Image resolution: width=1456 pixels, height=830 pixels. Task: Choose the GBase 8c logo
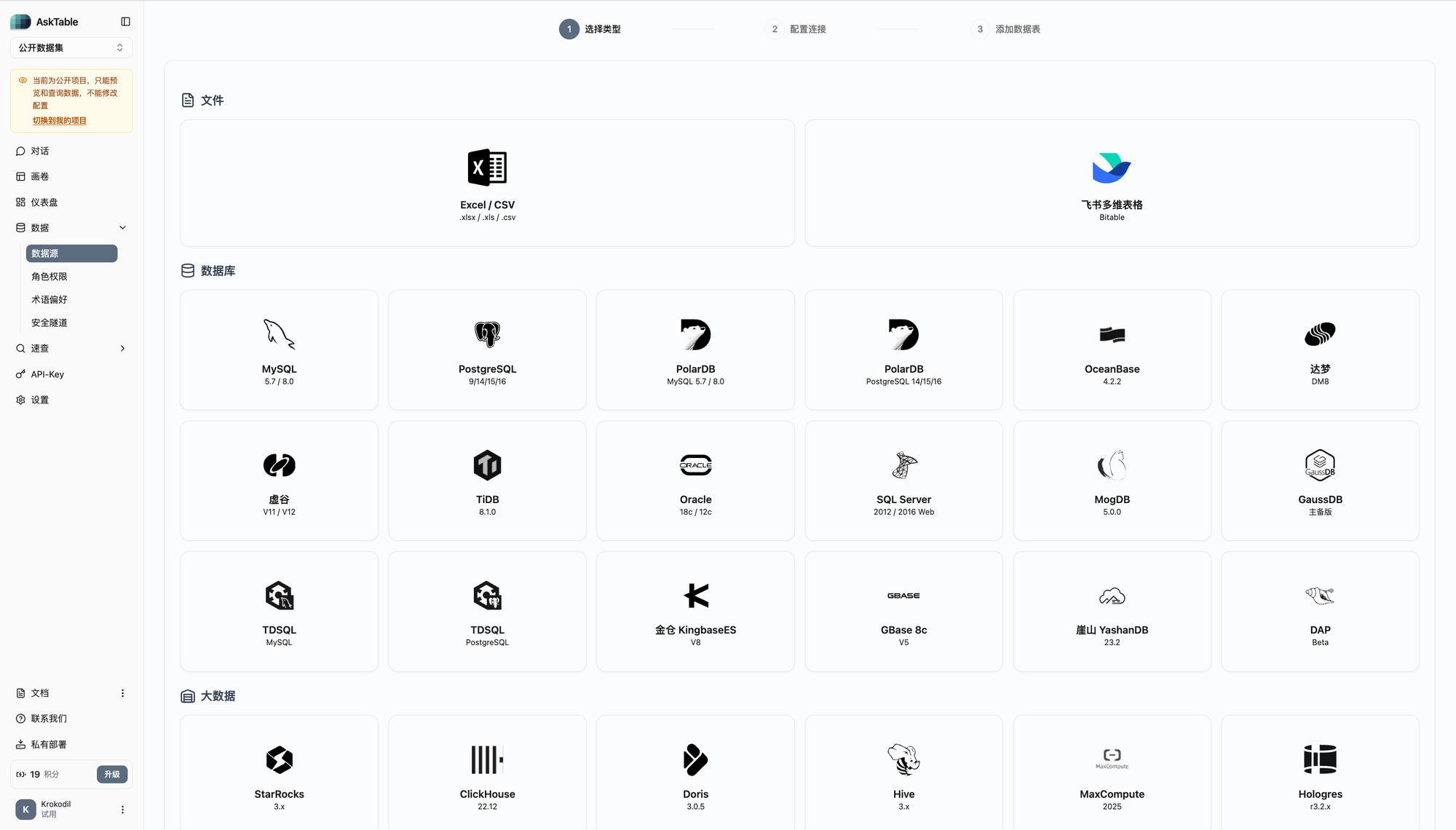(903, 596)
